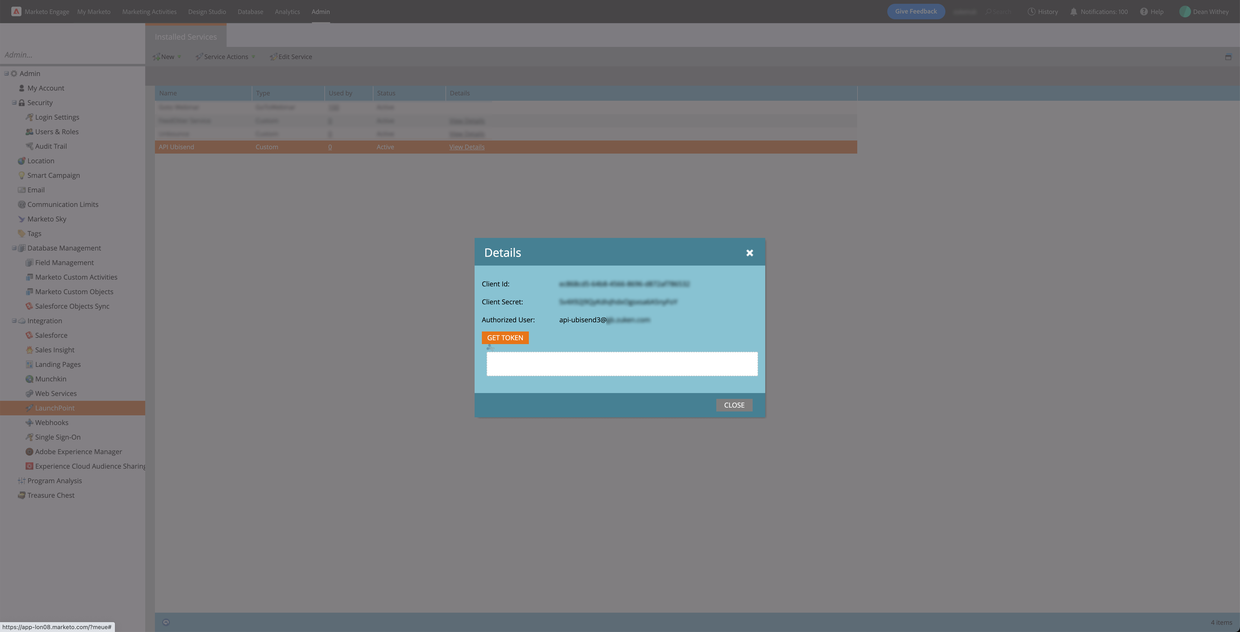Screen dimensions: 1240x632
Task: Select Marketo Custom Objects tree item
Action: click(74, 292)
